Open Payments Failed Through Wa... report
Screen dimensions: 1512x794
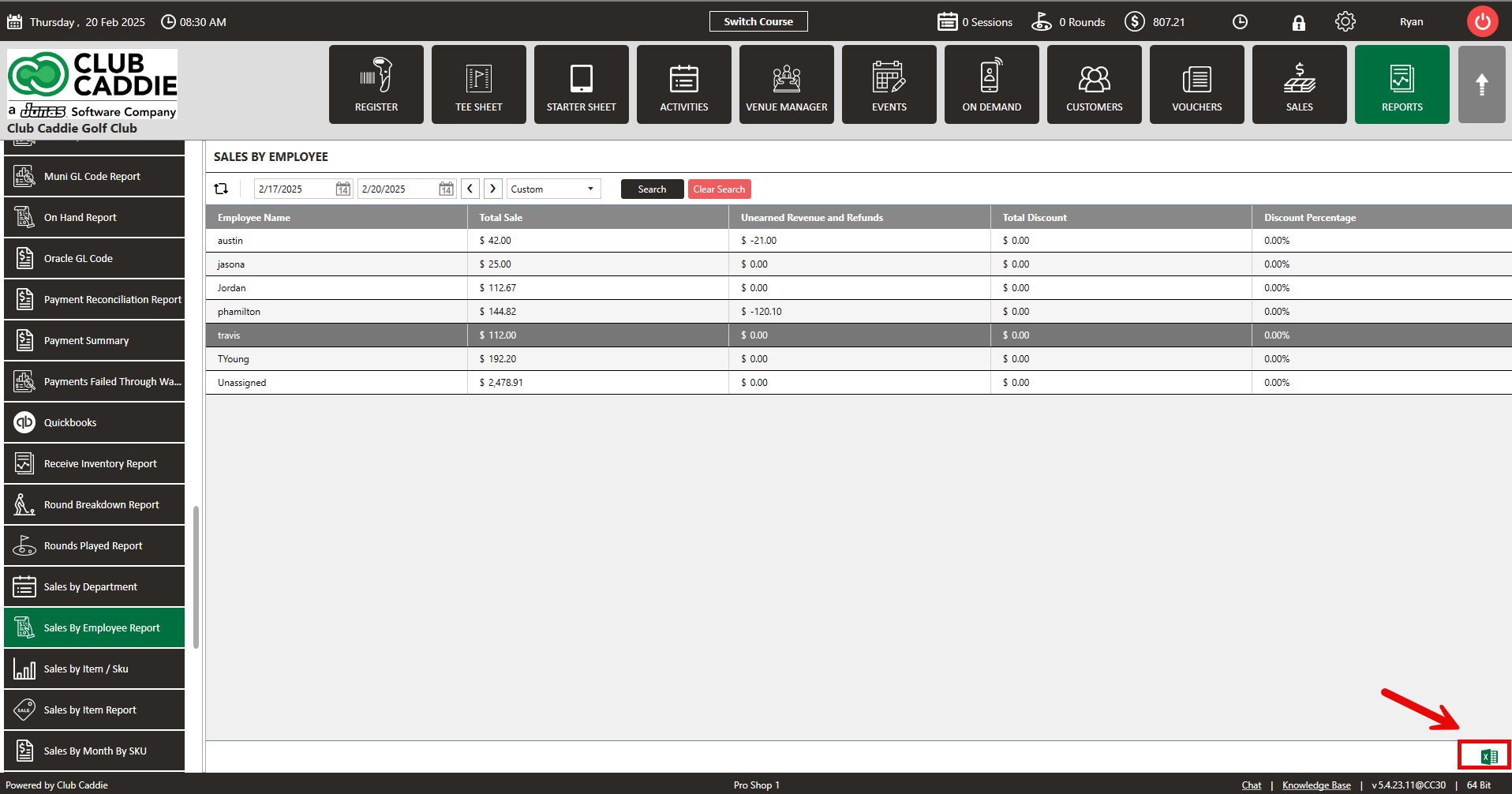(94, 381)
